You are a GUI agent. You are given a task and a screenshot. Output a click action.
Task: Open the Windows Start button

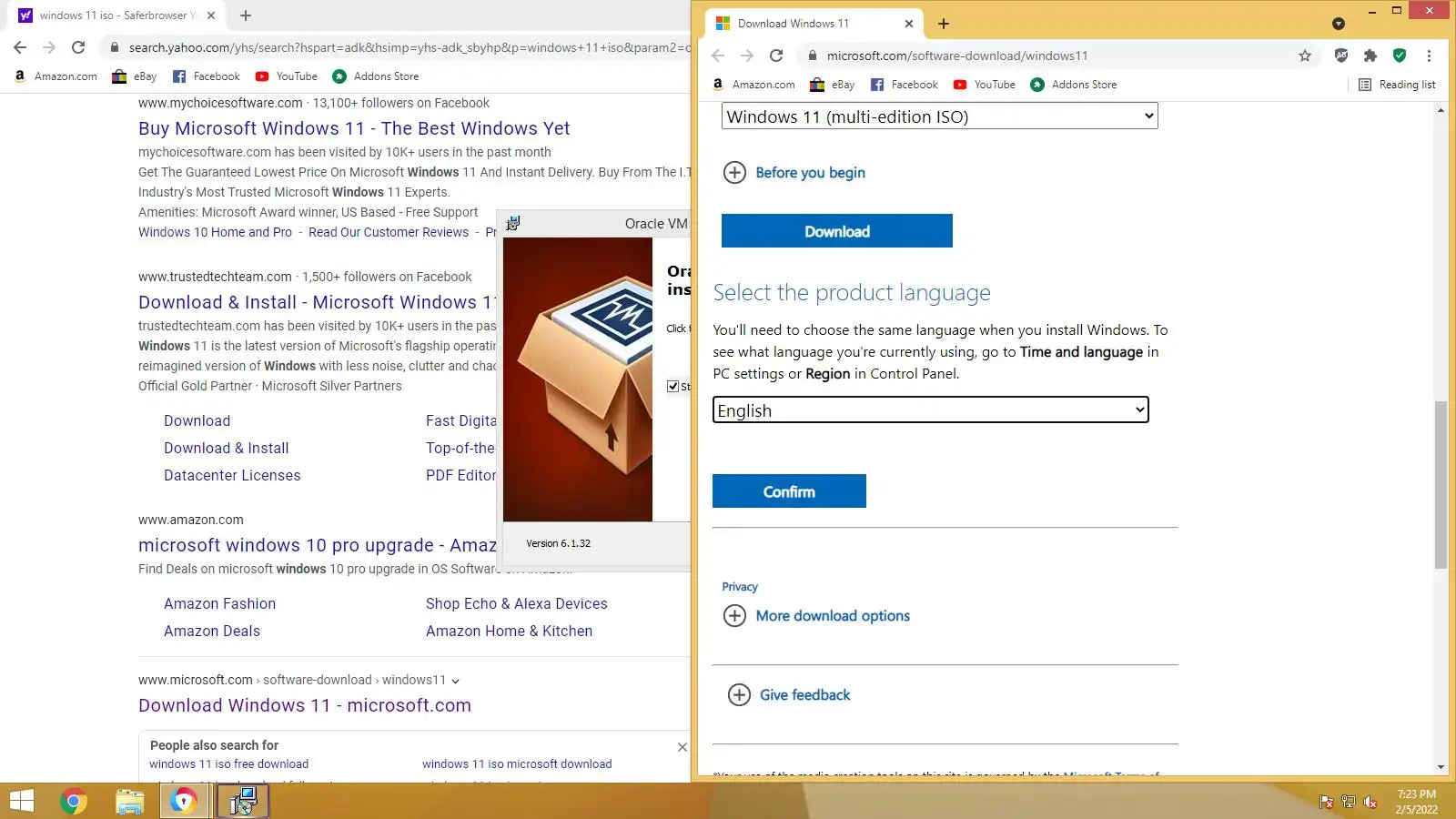(x=21, y=801)
